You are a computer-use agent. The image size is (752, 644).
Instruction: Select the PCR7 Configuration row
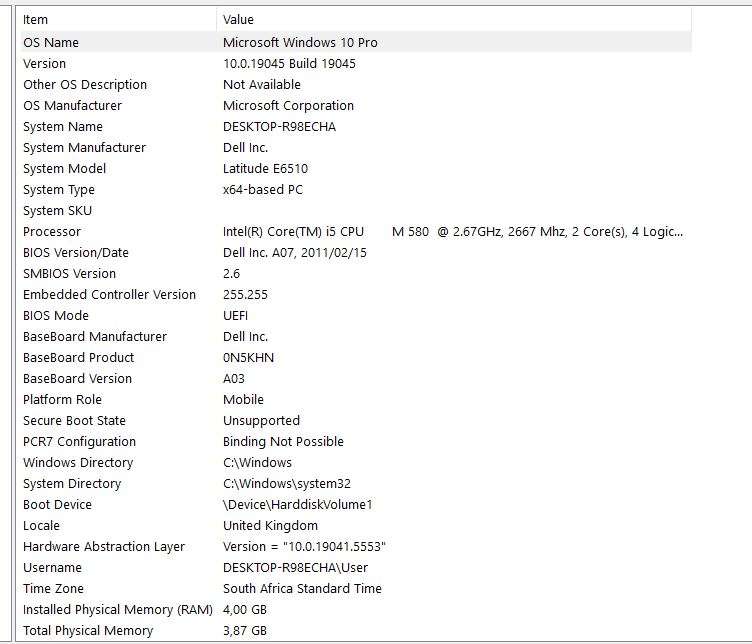point(355,442)
